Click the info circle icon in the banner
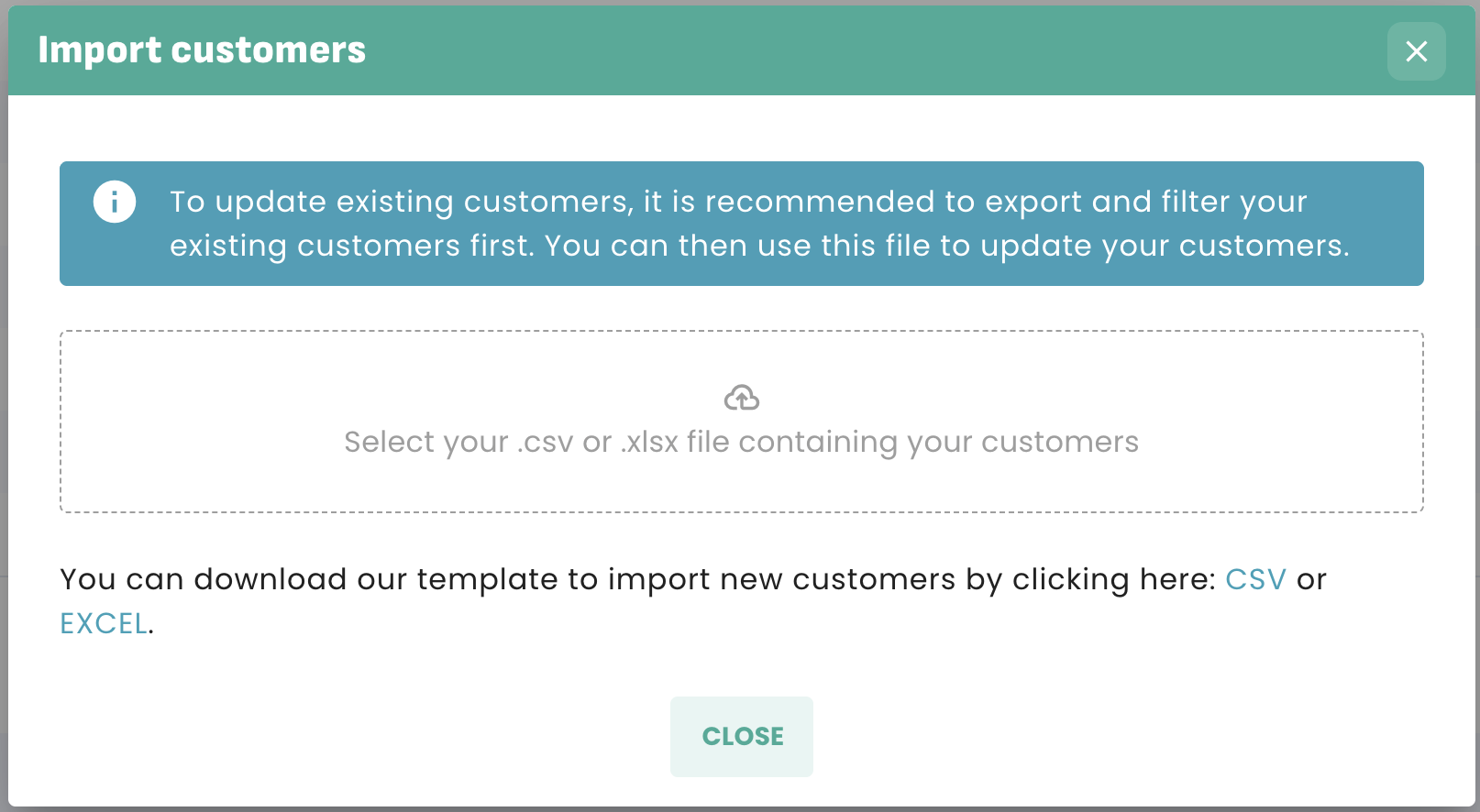This screenshot has width=1480, height=812. pyautogui.click(x=115, y=202)
